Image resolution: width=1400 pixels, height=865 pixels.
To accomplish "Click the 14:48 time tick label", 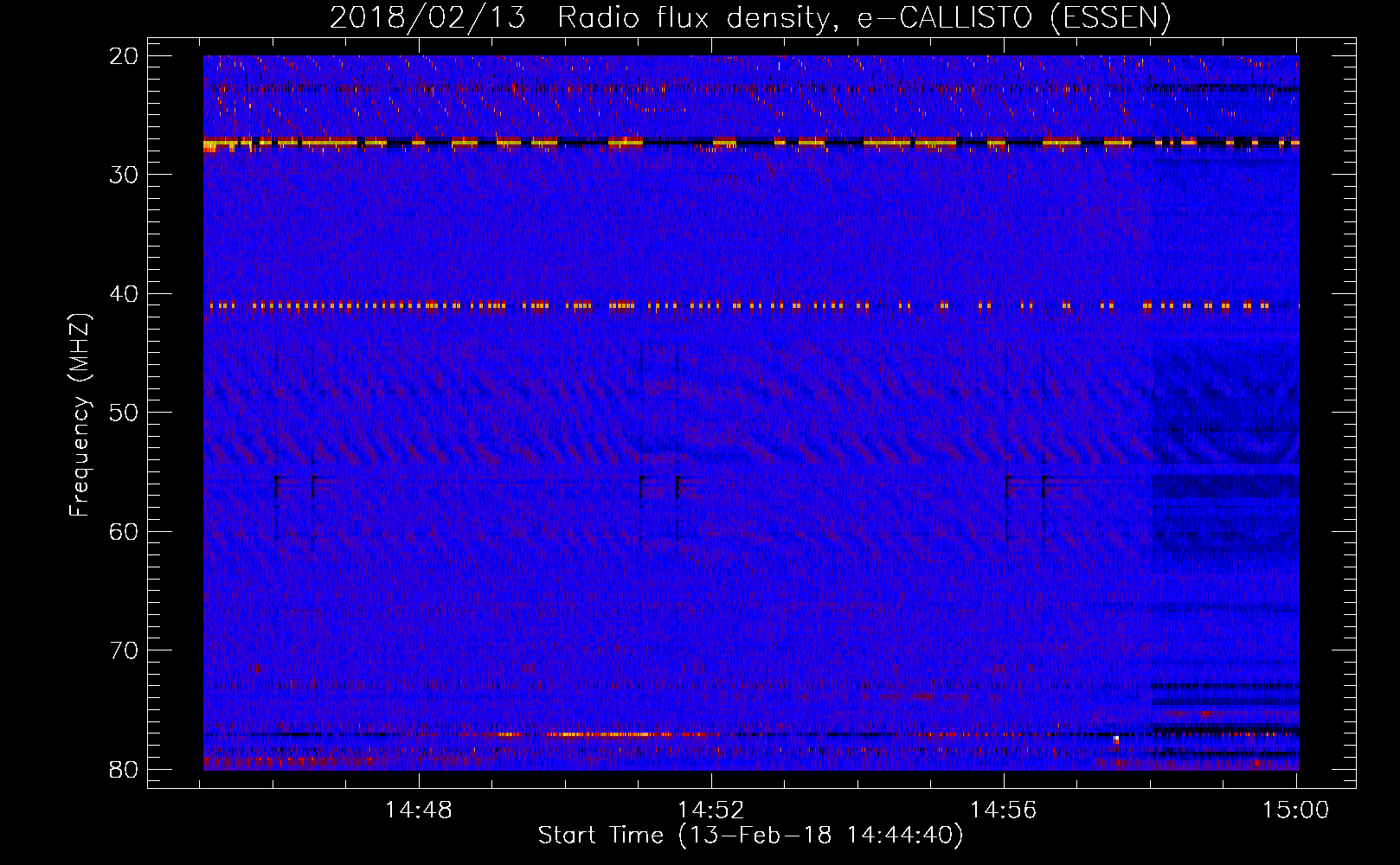I will [419, 811].
